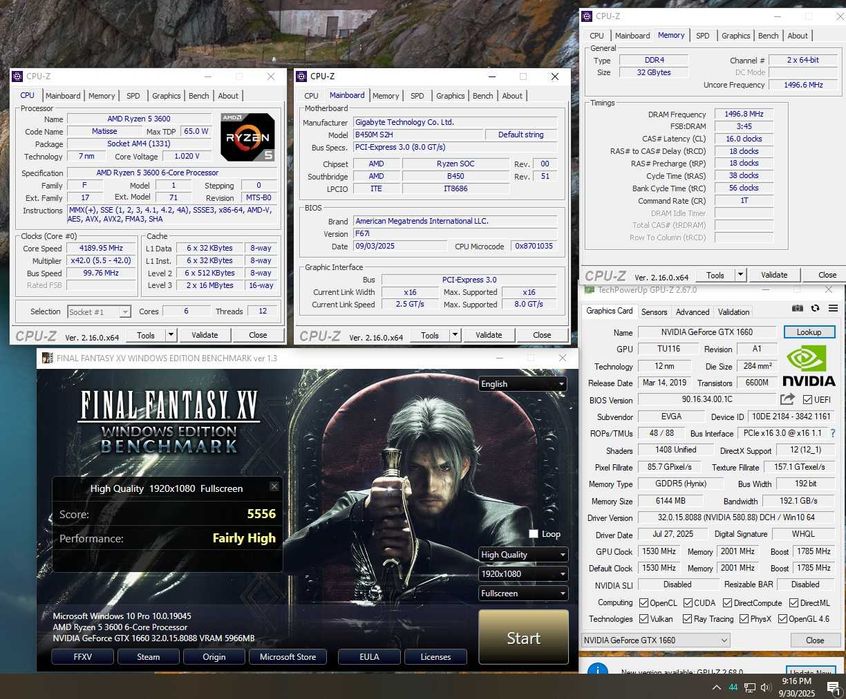Click the GPU-Z screenshot camera icon
846x699 pixels.
coord(798,309)
